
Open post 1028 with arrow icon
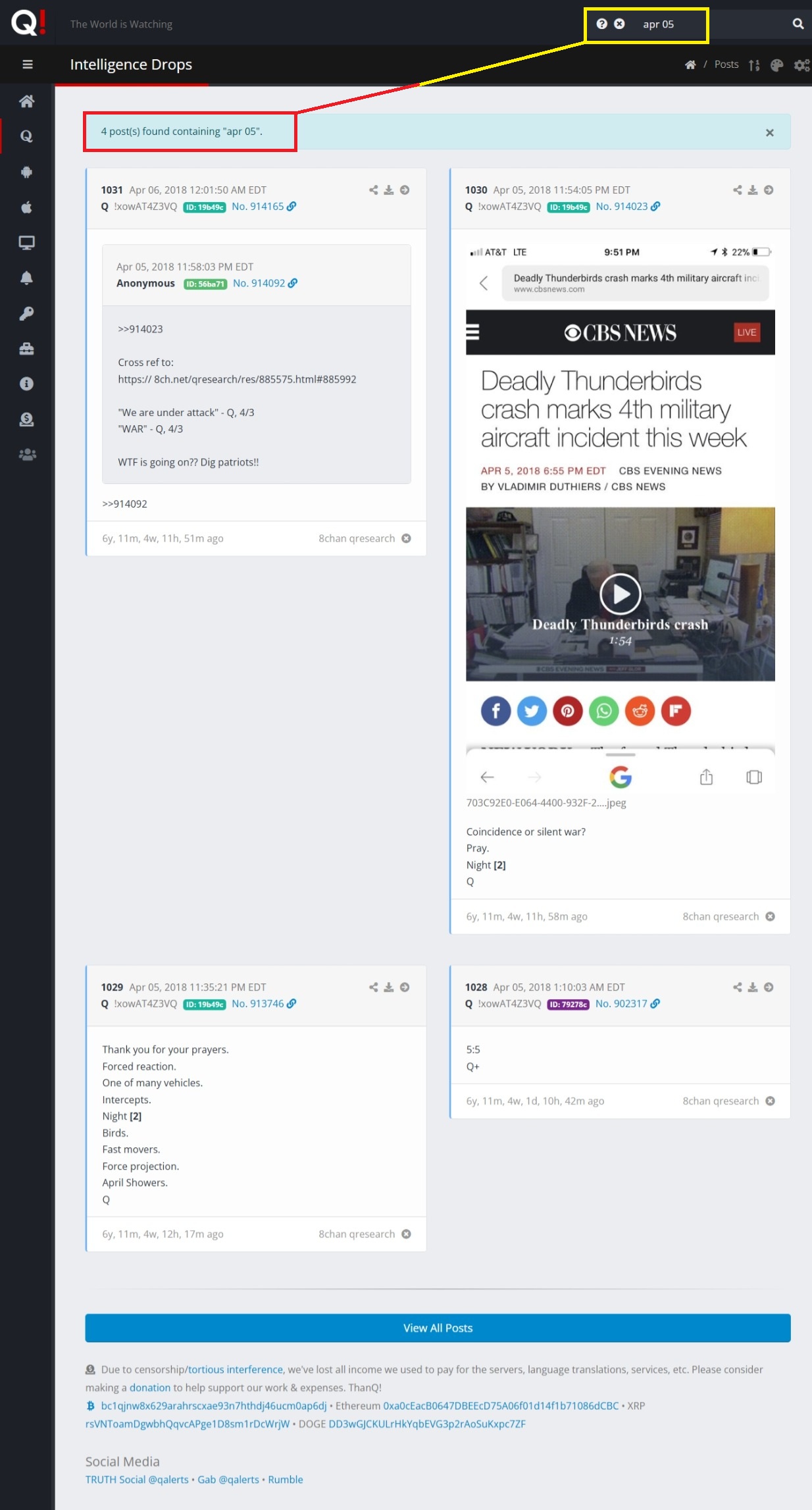click(769, 987)
